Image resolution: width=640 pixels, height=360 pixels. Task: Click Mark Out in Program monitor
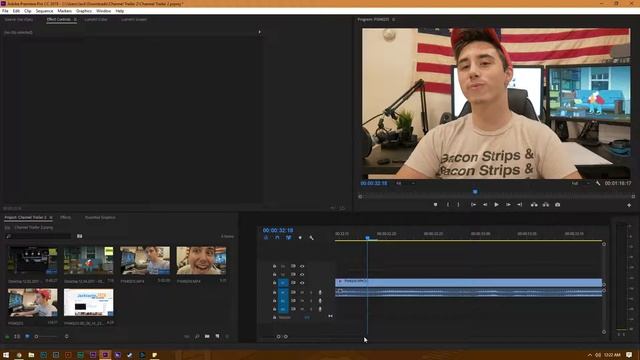coord(458,204)
